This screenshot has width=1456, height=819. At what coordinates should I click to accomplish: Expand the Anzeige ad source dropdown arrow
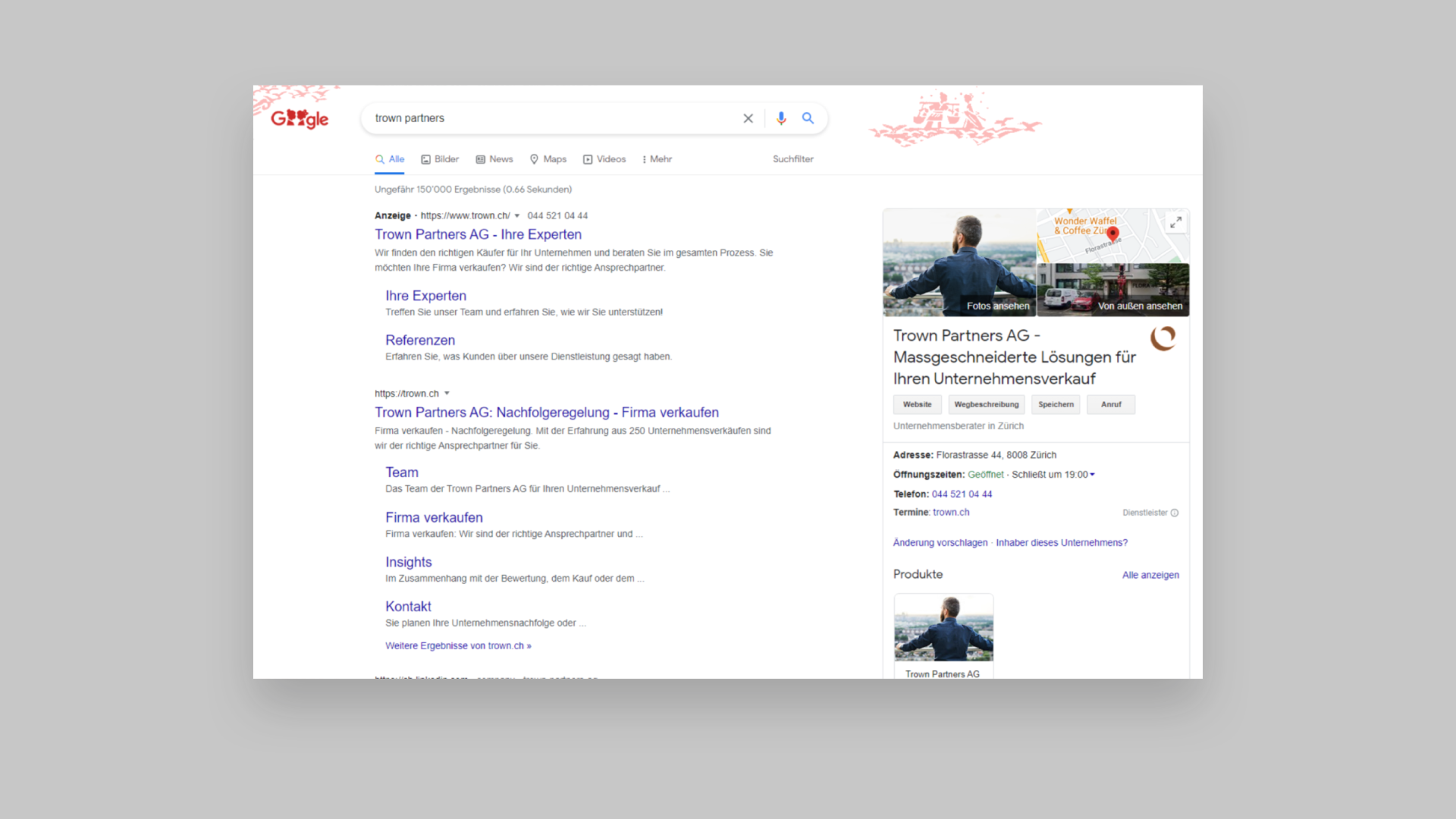tap(515, 215)
